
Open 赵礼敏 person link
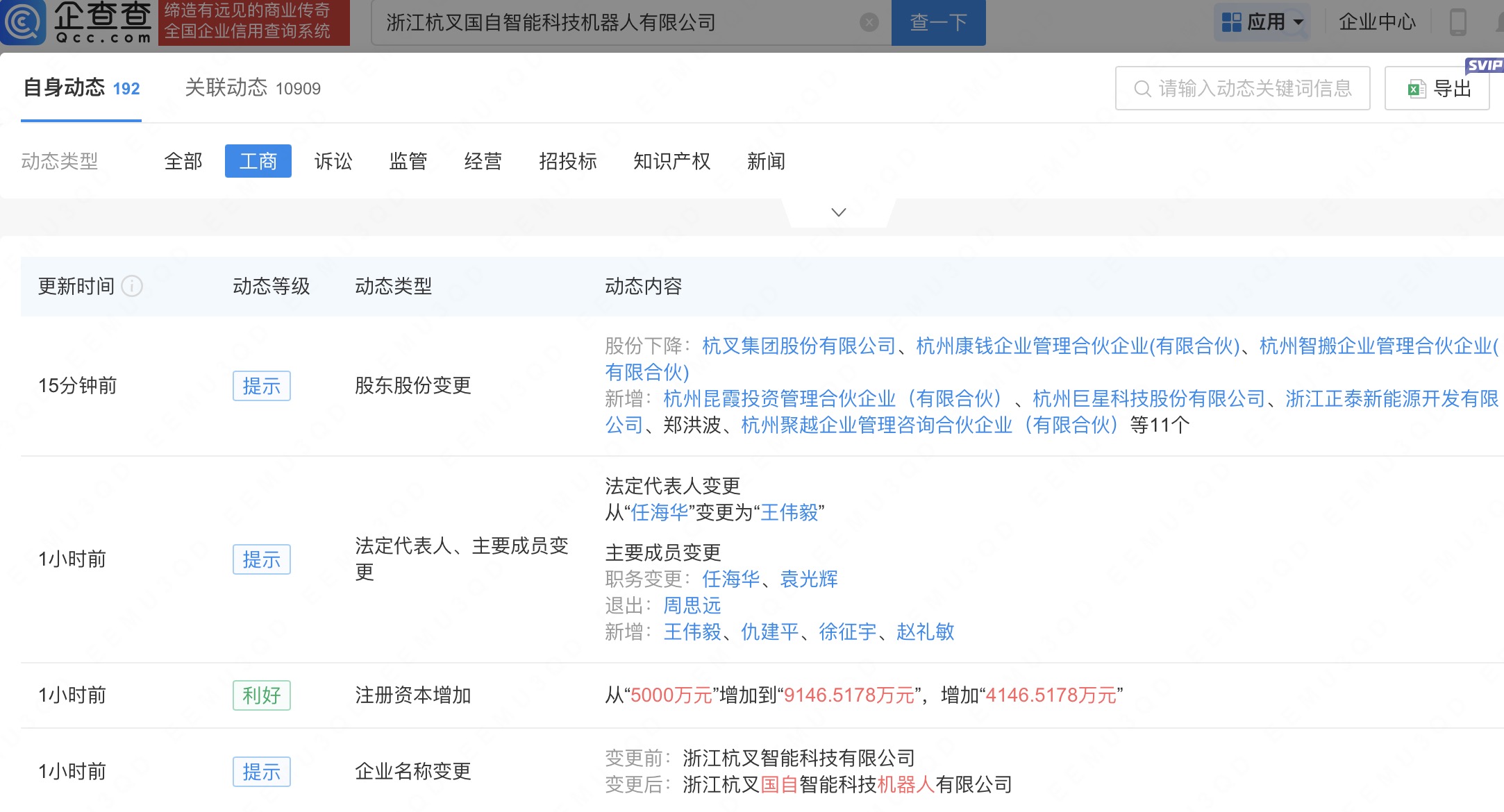926,632
